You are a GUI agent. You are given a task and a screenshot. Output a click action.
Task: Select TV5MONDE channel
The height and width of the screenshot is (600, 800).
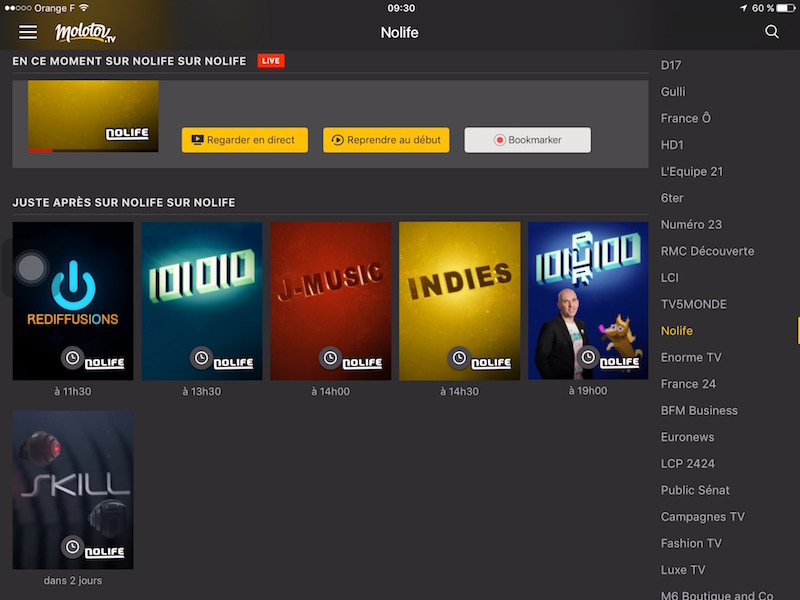point(693,304)
